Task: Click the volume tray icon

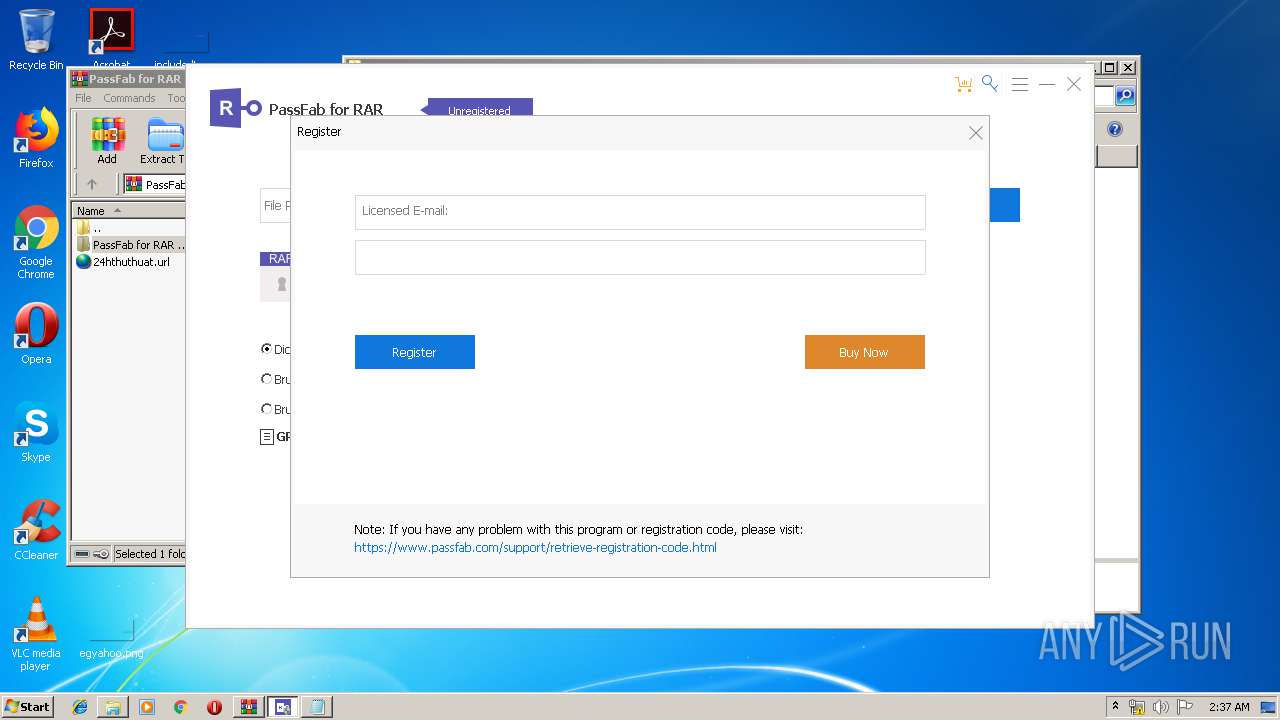Action: coord(1161,707)
